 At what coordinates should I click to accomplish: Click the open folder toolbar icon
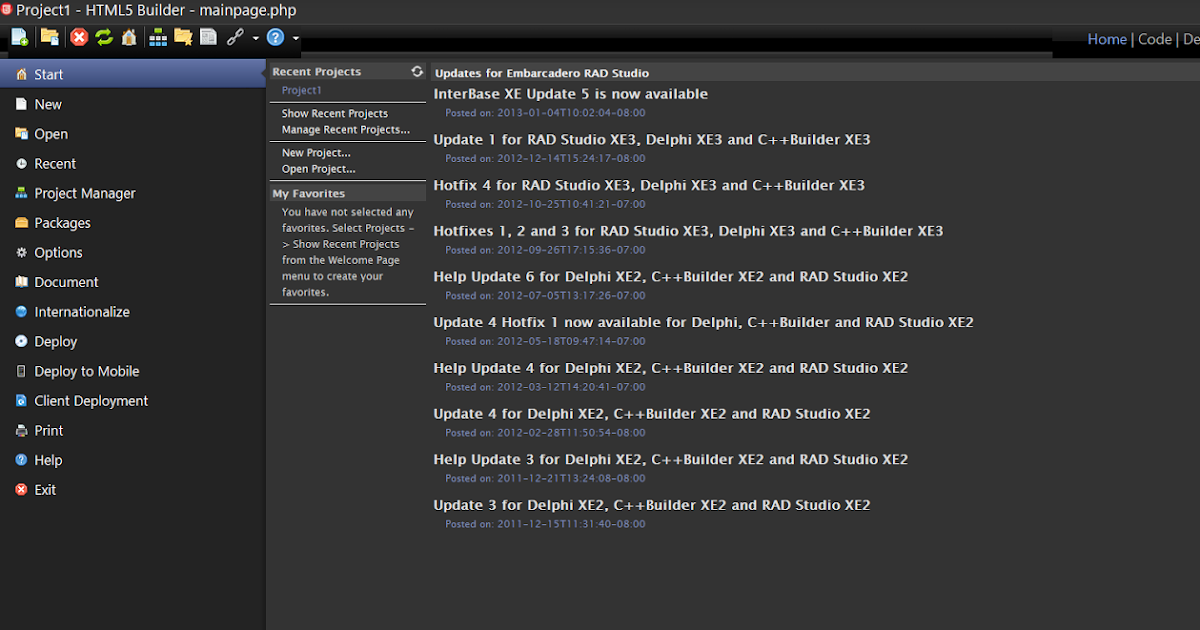pos(49,38)
